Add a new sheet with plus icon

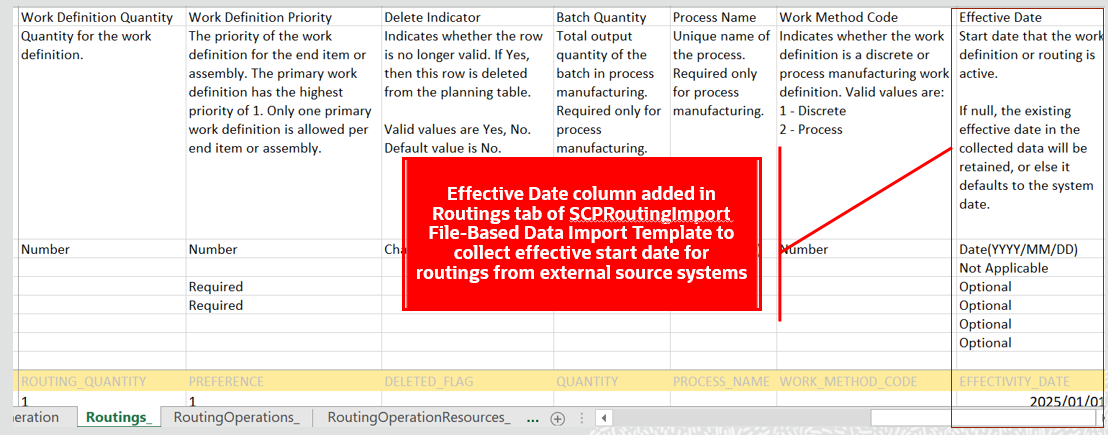tap(558, 418)
